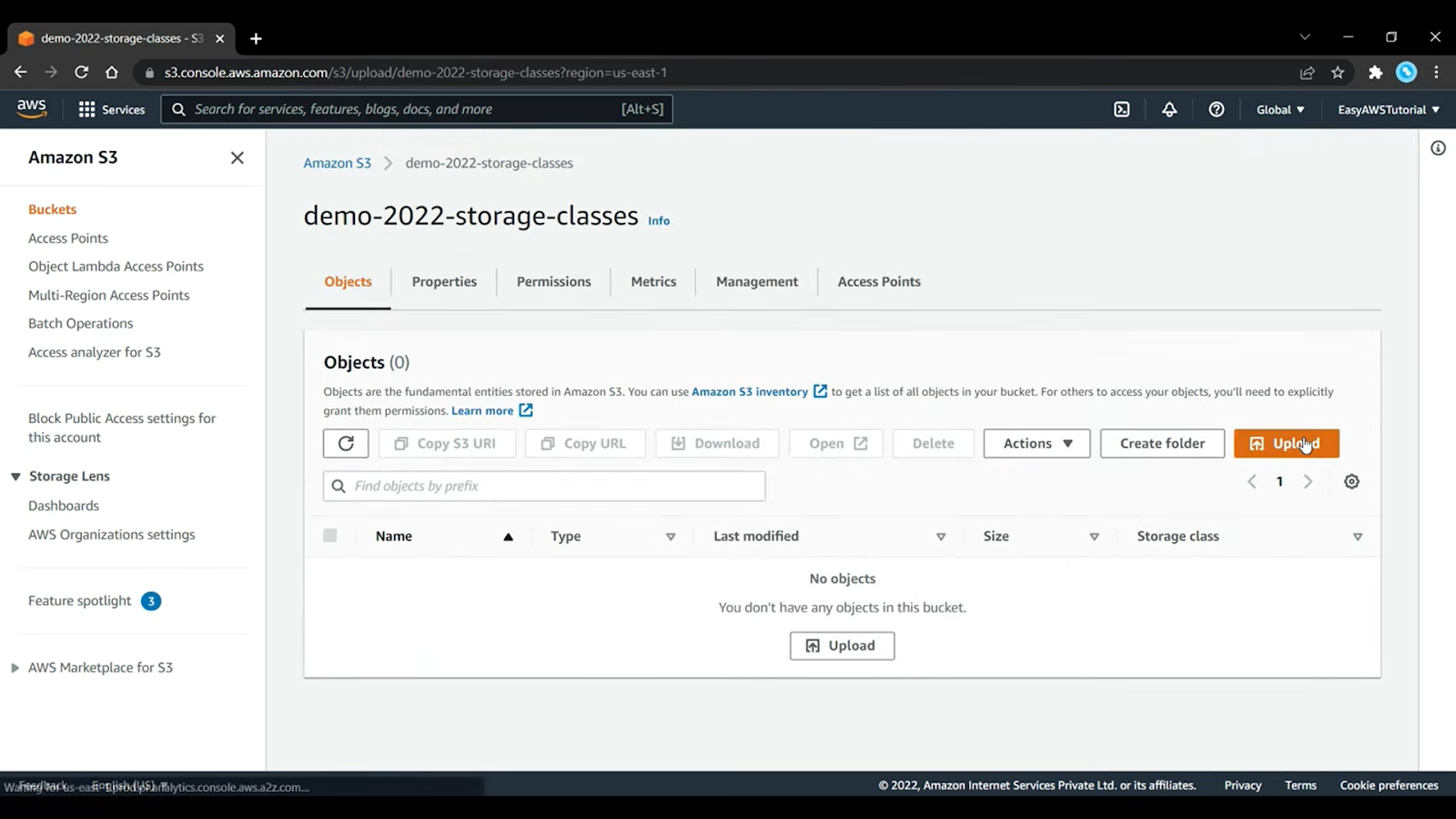Open a new browser tab

tap(256, 38)
